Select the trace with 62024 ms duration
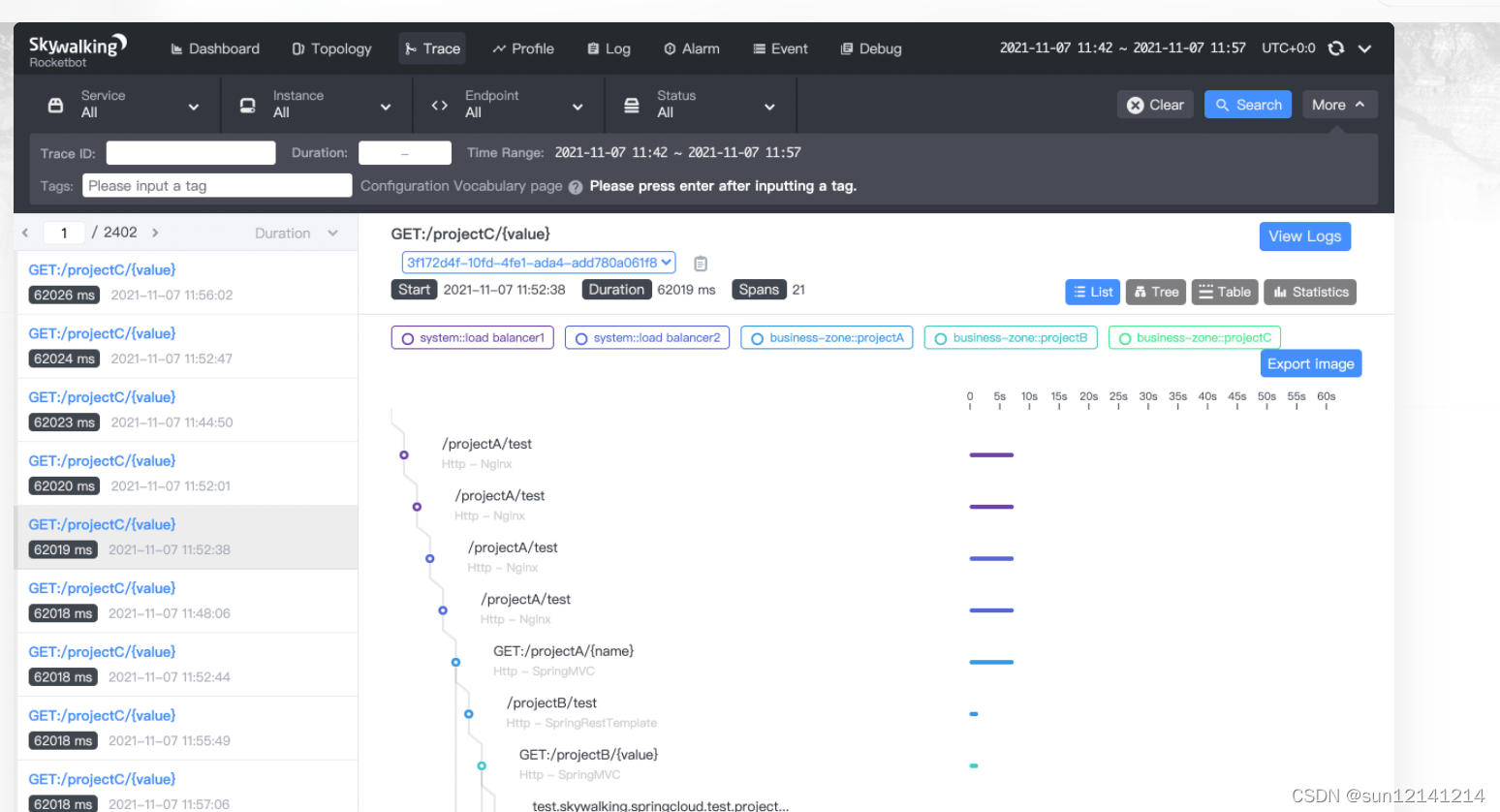This screenshot has height=812, width=1500. (186, 346)
